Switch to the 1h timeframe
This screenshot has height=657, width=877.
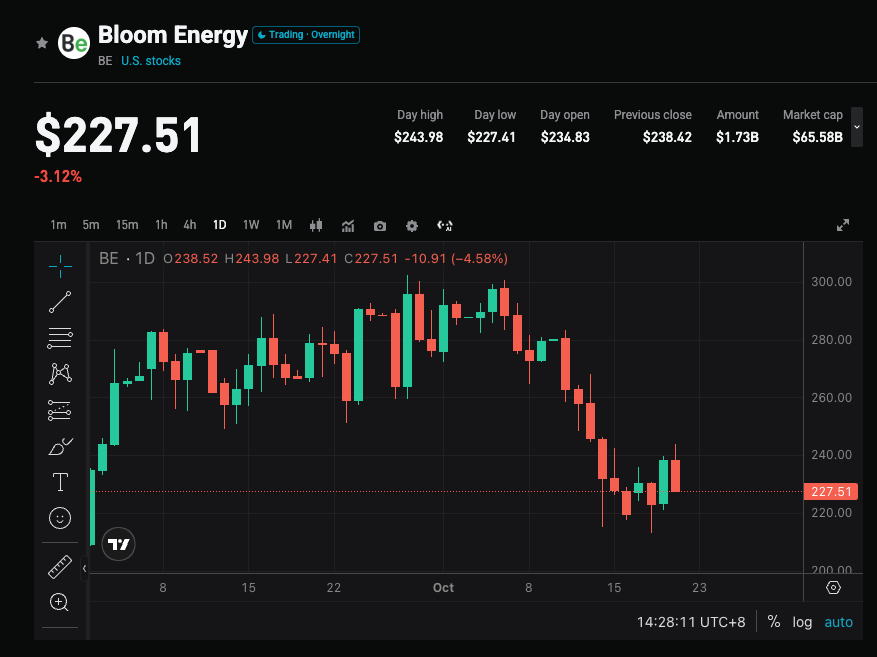161,225
